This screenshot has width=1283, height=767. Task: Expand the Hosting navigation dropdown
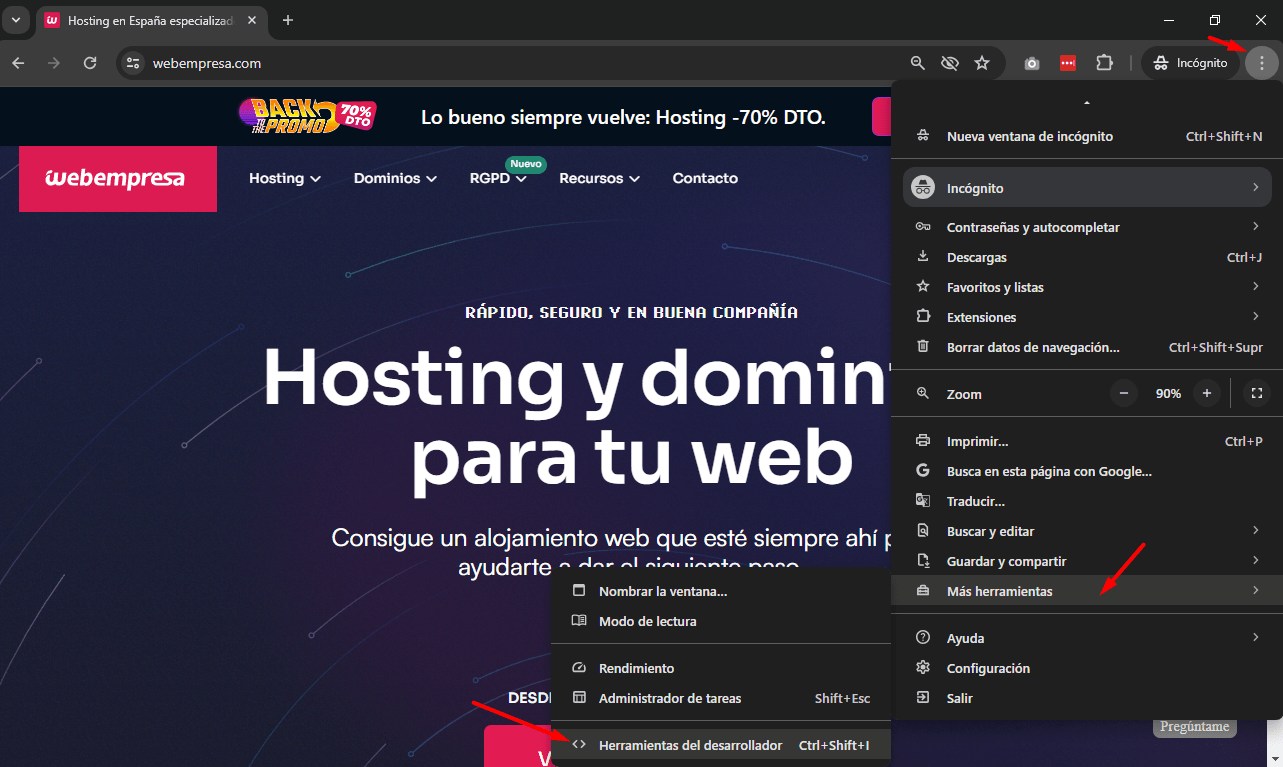[285, 178]
